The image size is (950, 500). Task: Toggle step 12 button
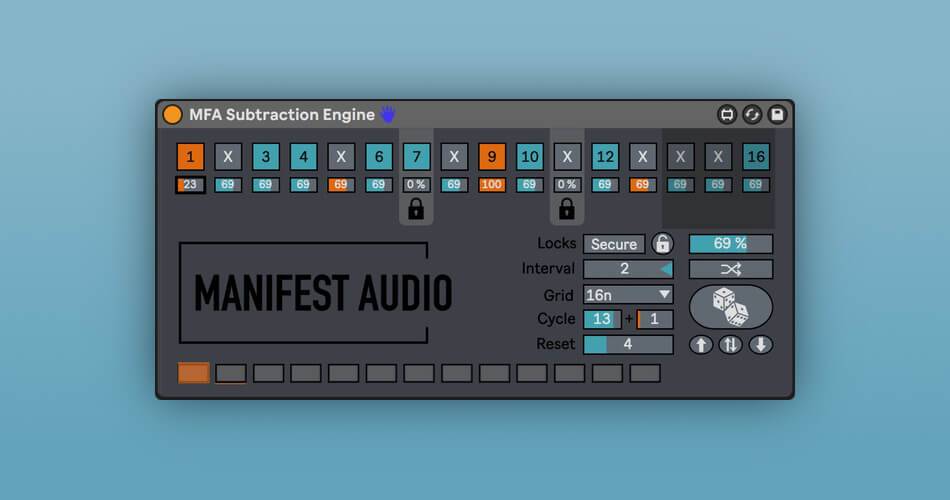pos(605,157)
